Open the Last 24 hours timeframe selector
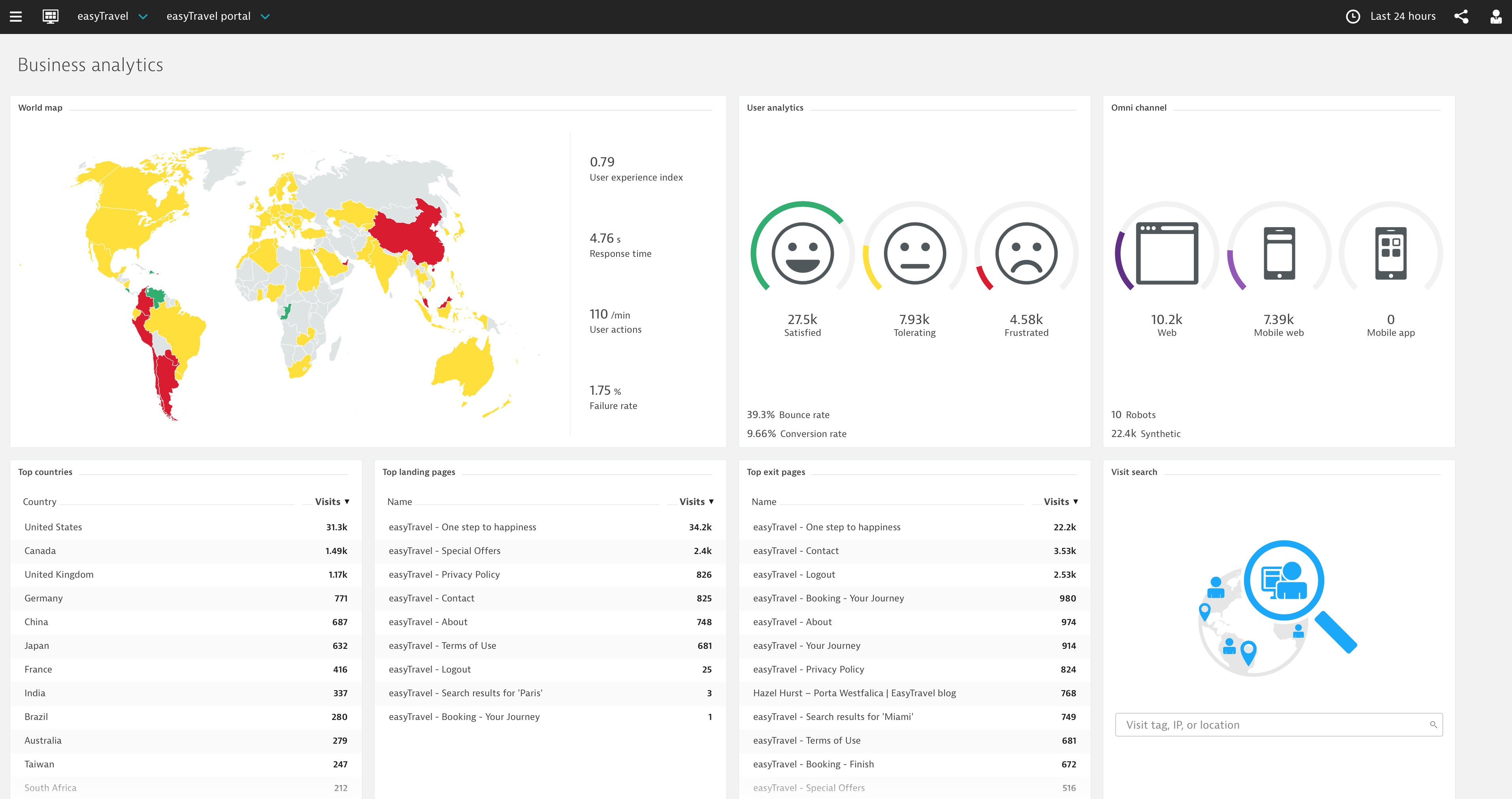This screenshot has width=1512, height=799. tap(1403, 17)
